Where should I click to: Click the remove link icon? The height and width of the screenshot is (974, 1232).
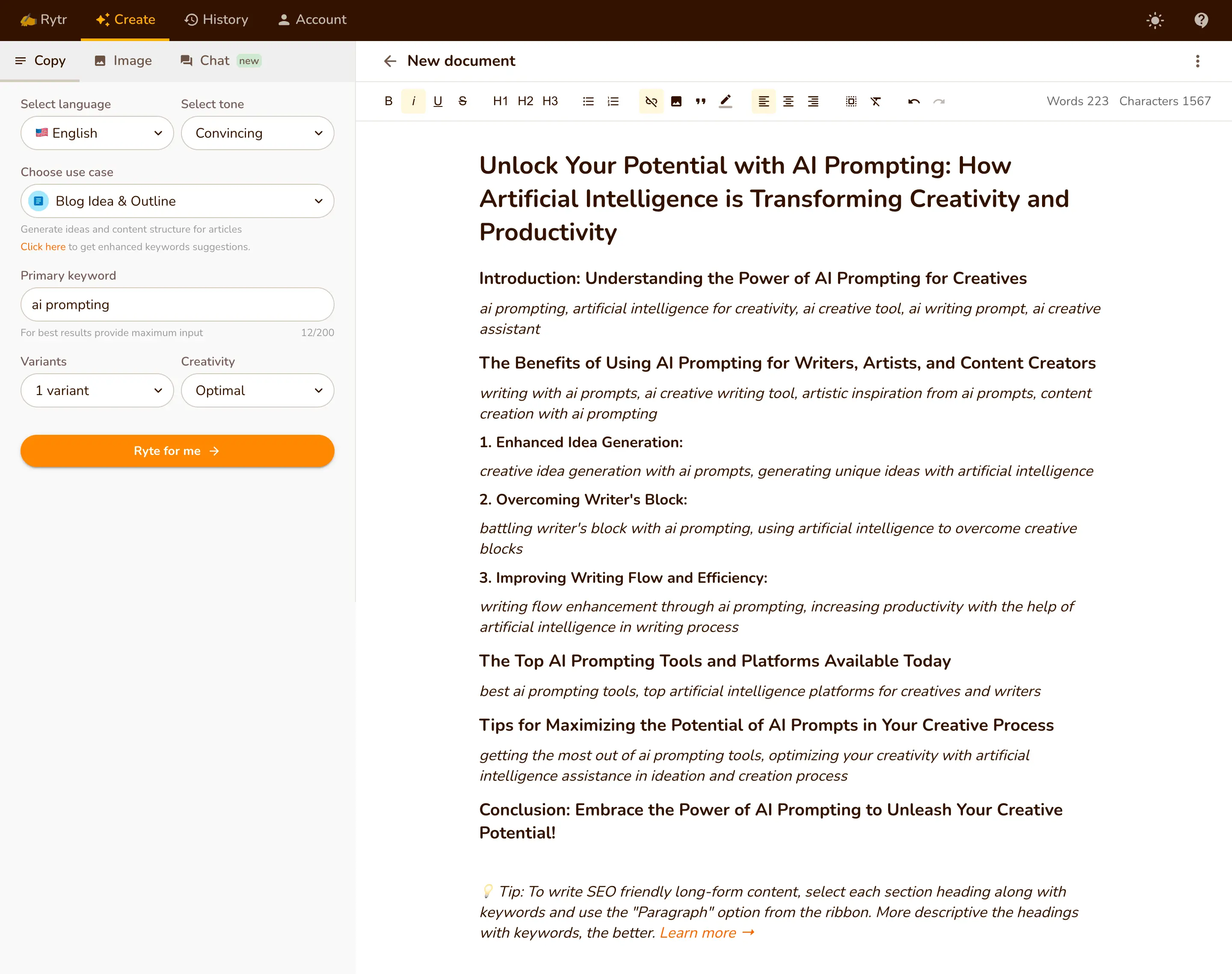(652, 101)
